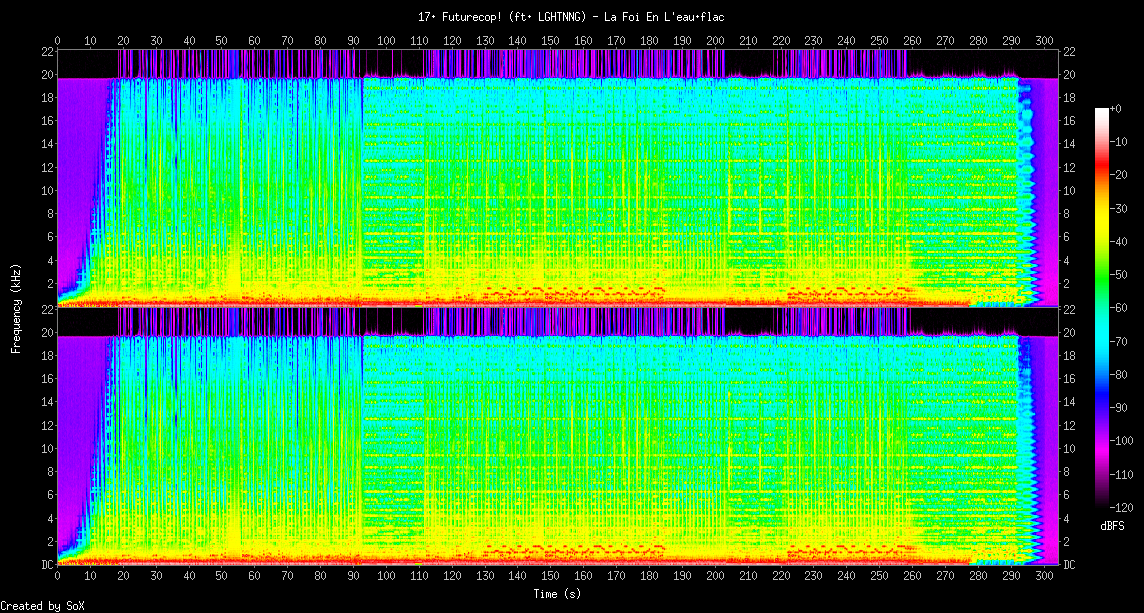Select the 150 tick on the bottom time axis
The width and height of the screenshot is (1144, 613).
(550, 577)
